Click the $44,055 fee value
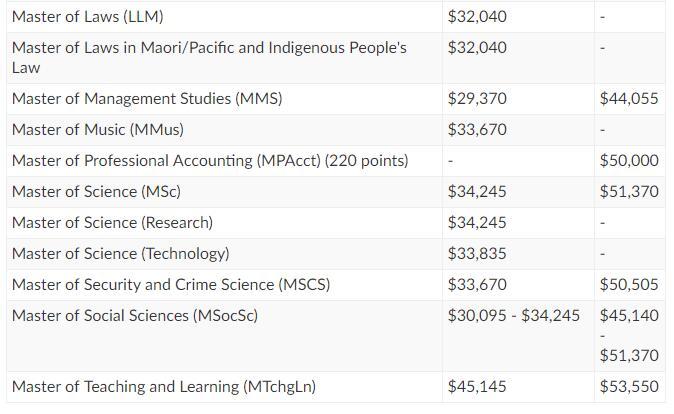The image size is (674, 414). [x=629, y=99]
